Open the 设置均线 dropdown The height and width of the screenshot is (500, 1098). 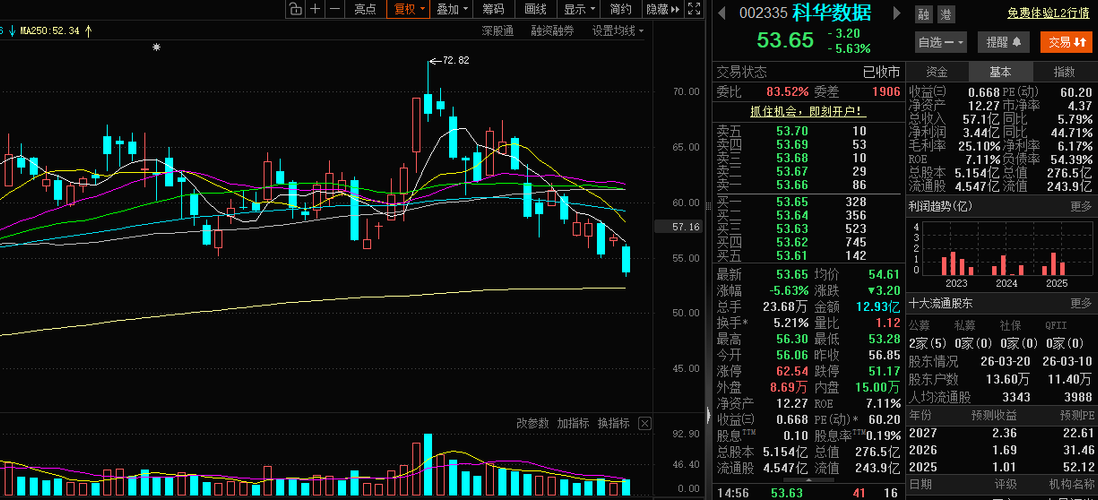coord(618,31)
